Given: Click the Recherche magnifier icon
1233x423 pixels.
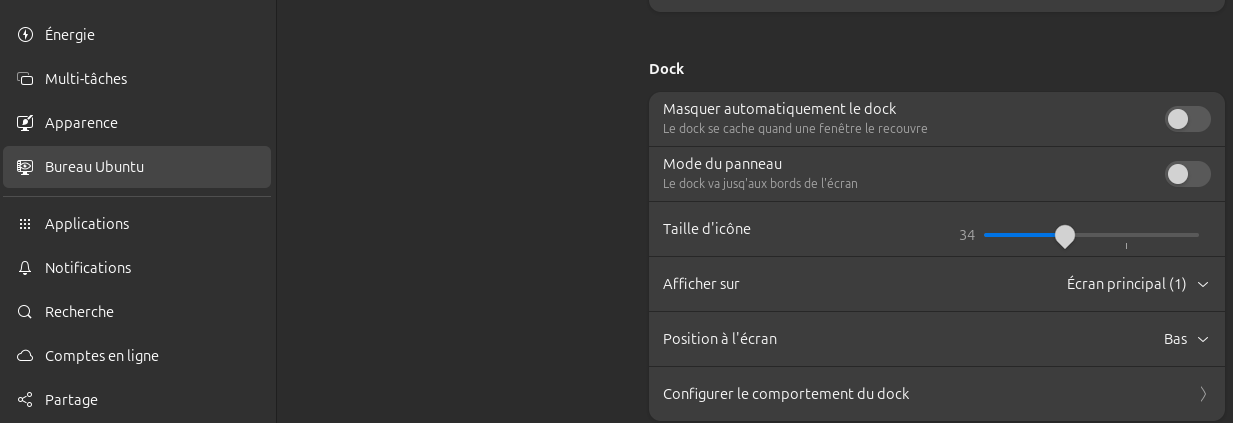Looking at the screenshot, I should coord(25,312).
